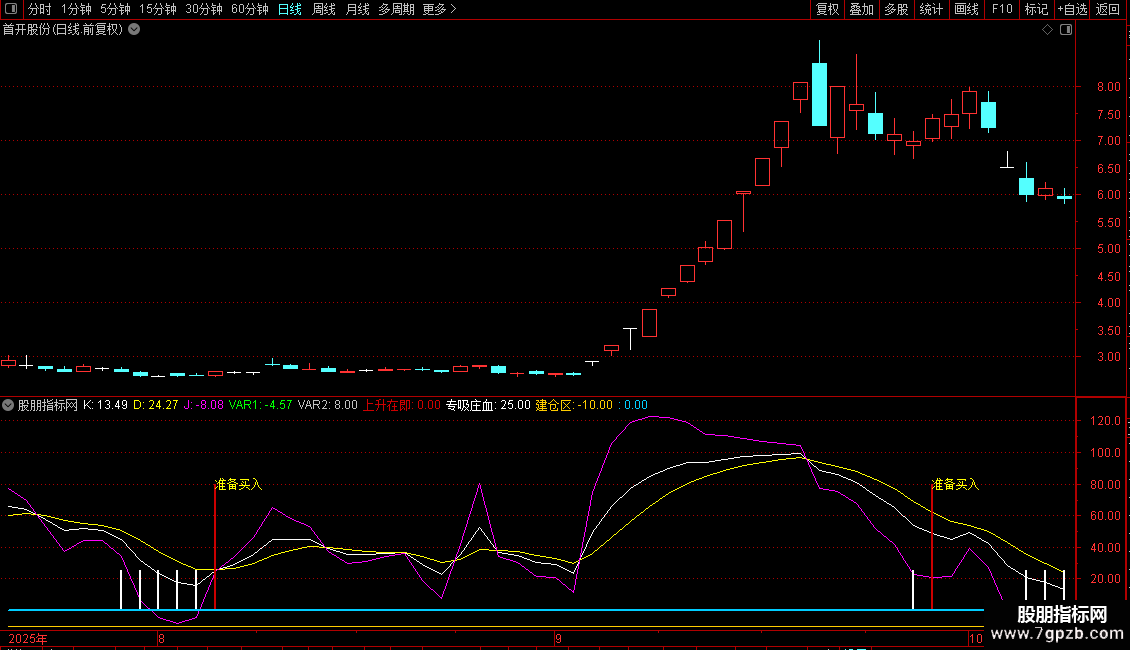The image size is (1130, 650).
Task: Click the 8.00 price axis label
Action: (x=1108, y=86)
